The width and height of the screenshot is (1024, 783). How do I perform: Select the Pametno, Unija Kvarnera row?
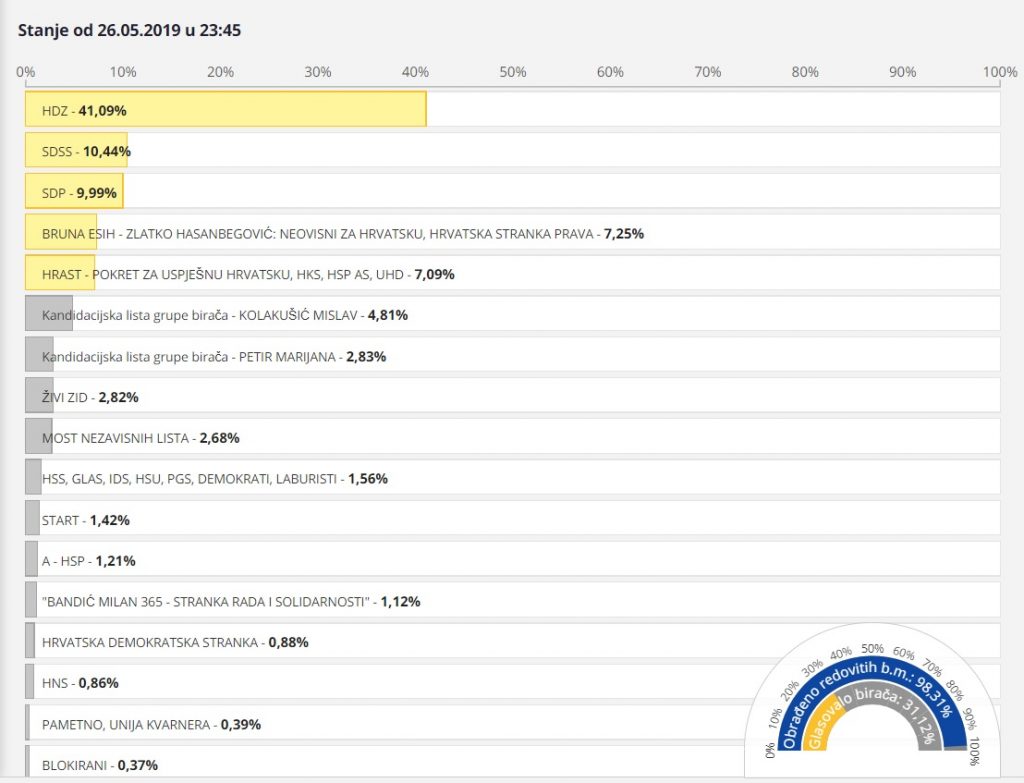click(513, 723)
